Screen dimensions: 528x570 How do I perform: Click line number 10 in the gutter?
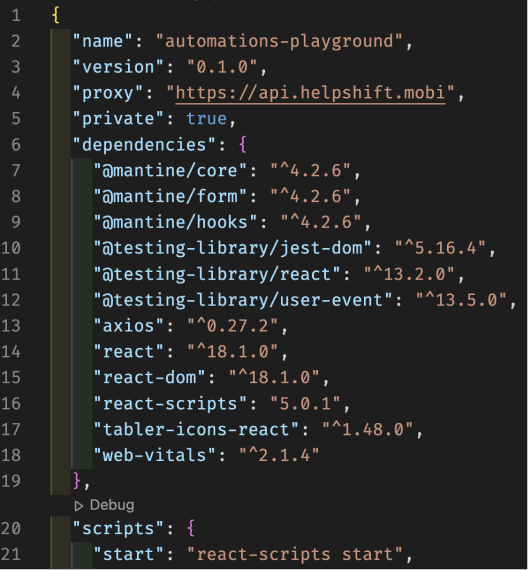click(x=11, y=248)
